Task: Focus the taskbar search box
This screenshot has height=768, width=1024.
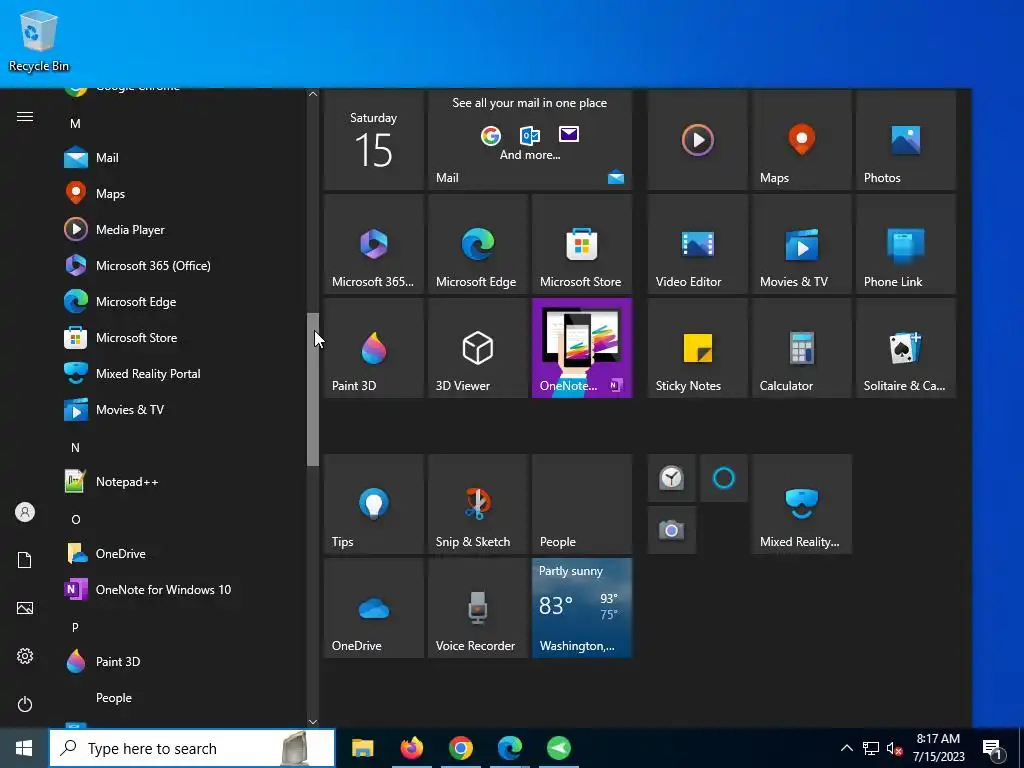Action: point(192,748)
